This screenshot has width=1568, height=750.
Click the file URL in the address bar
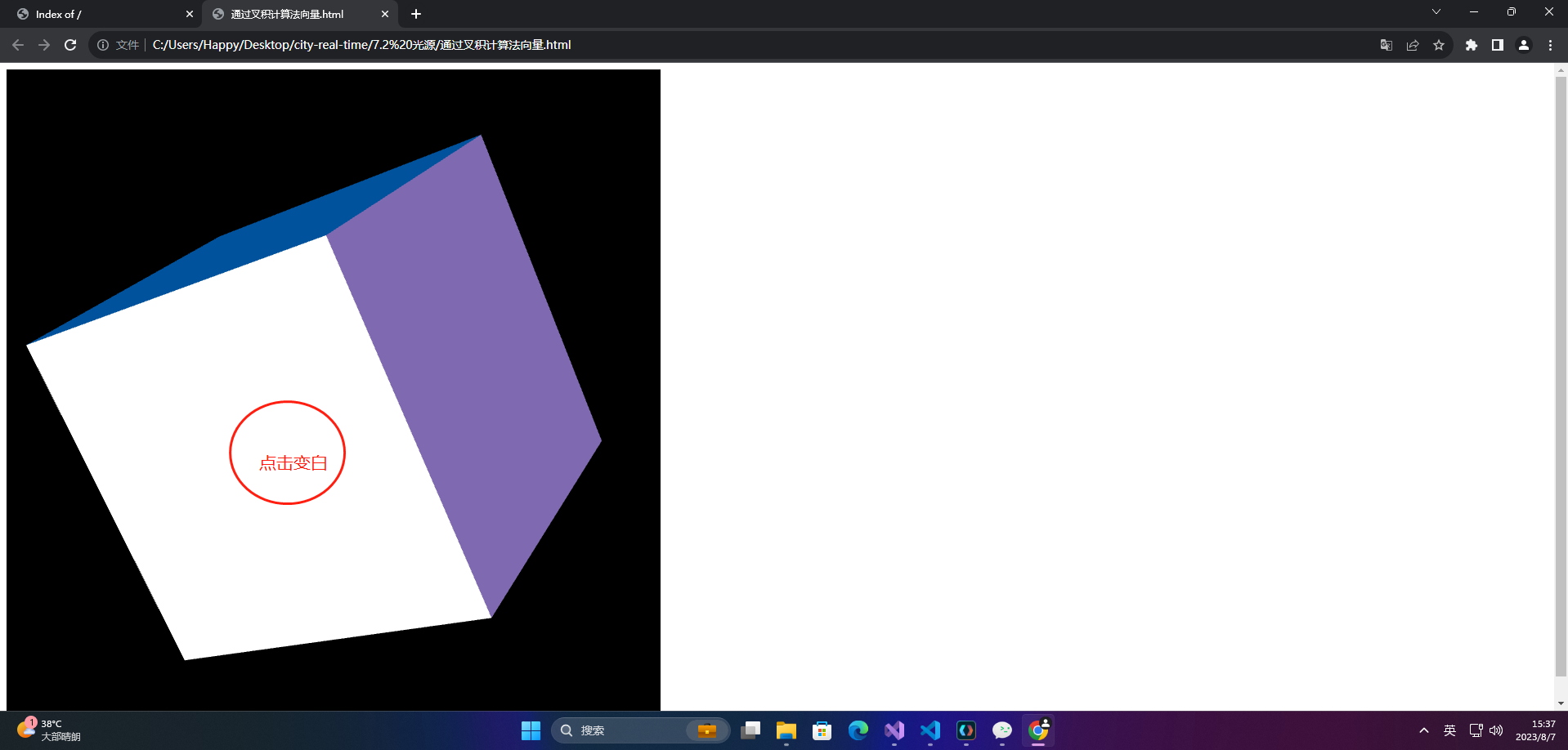[361, 45]
